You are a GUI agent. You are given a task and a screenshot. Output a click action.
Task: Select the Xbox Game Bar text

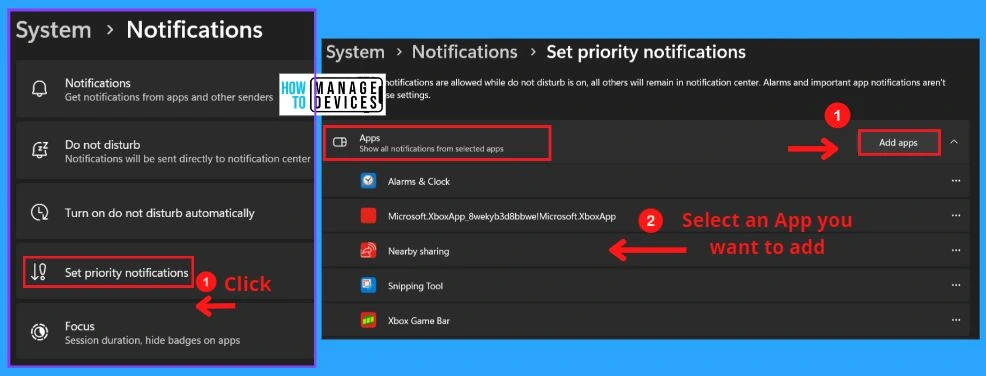click(x=419, y=321)
